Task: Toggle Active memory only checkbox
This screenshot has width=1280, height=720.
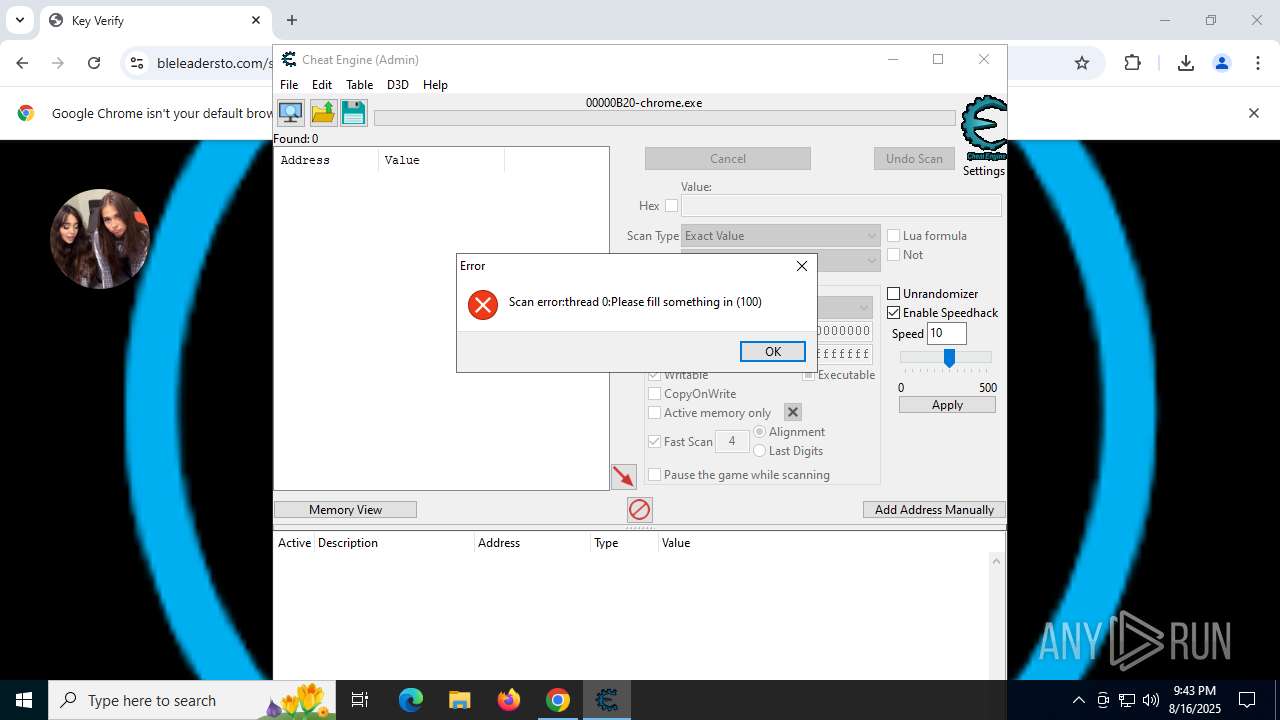Action: (655, 413)
